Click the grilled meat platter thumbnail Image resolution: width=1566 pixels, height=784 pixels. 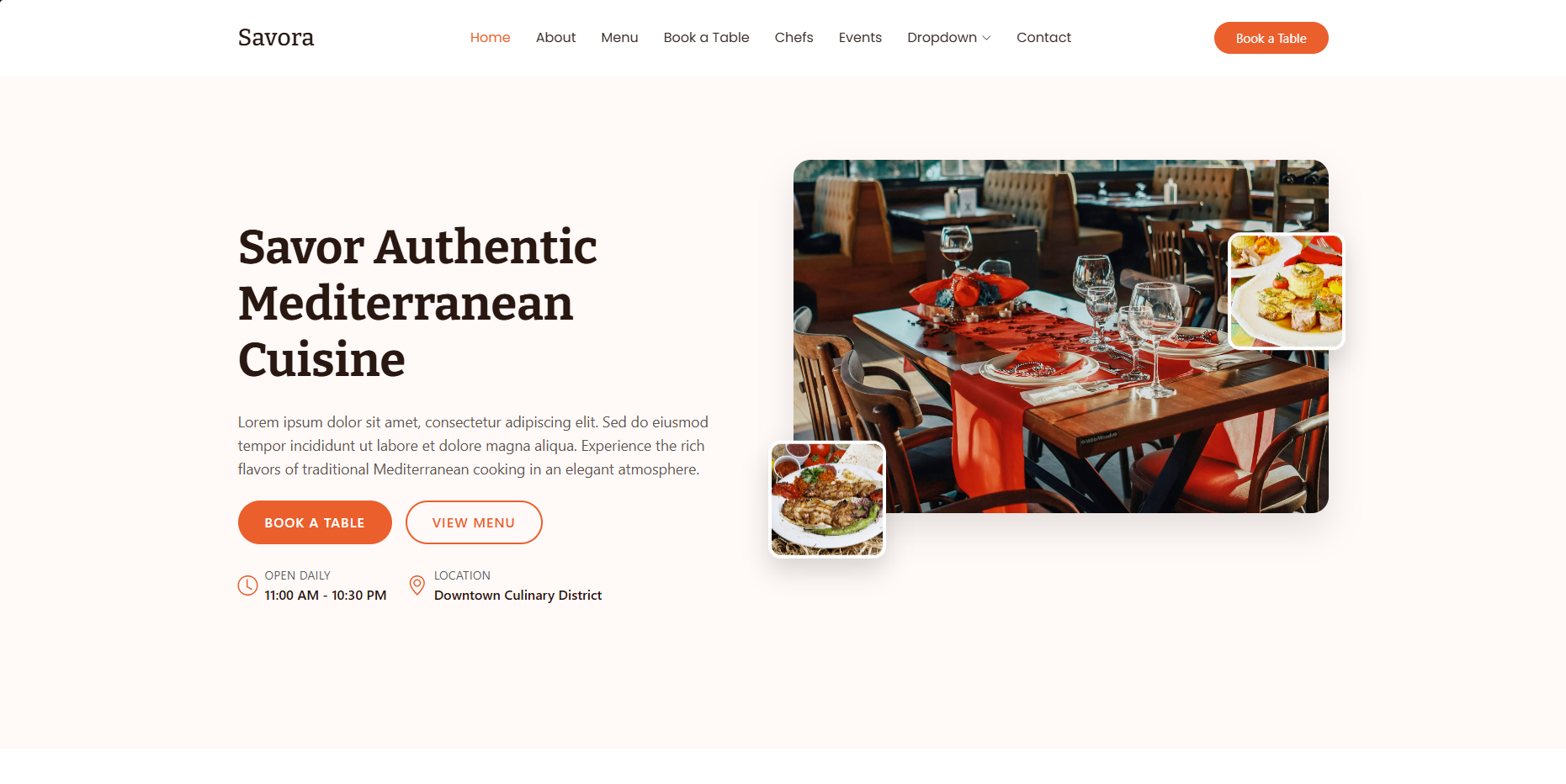(827, 500)
